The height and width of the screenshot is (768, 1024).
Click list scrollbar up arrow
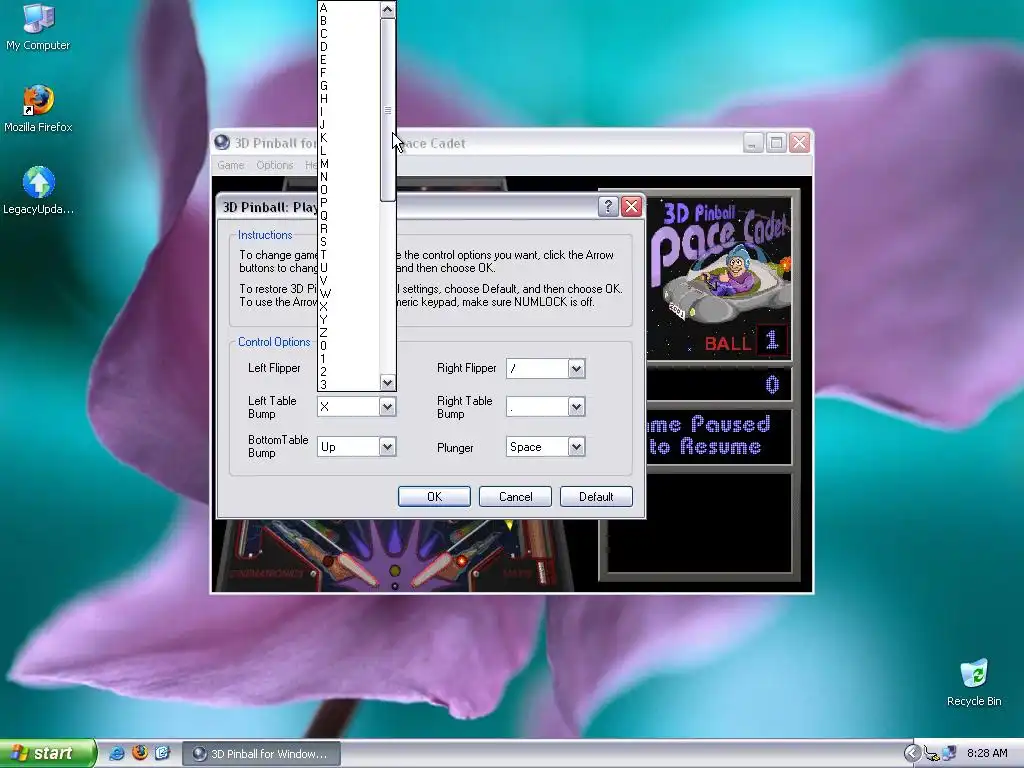coord(387,9)
